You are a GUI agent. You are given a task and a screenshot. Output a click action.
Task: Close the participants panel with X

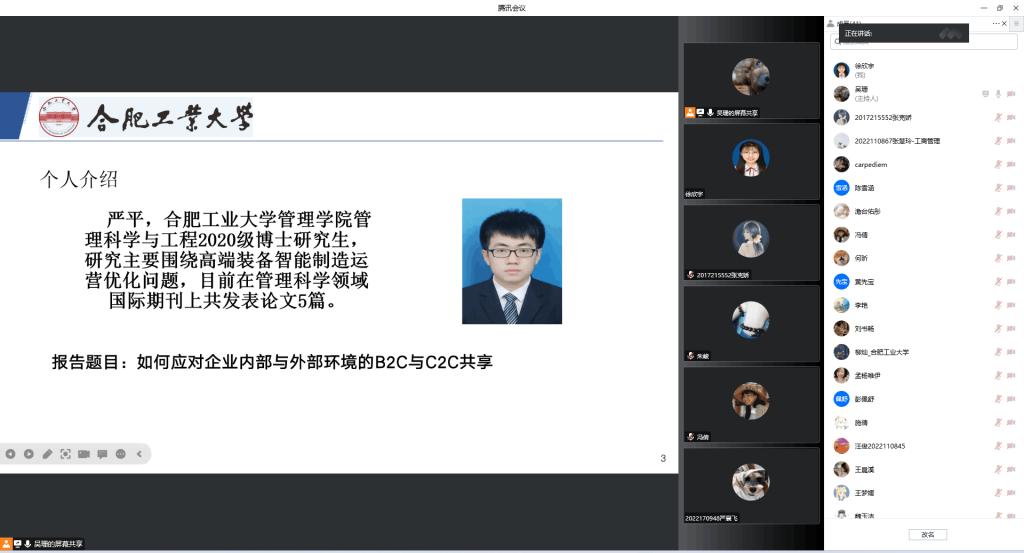(1005, 22)
